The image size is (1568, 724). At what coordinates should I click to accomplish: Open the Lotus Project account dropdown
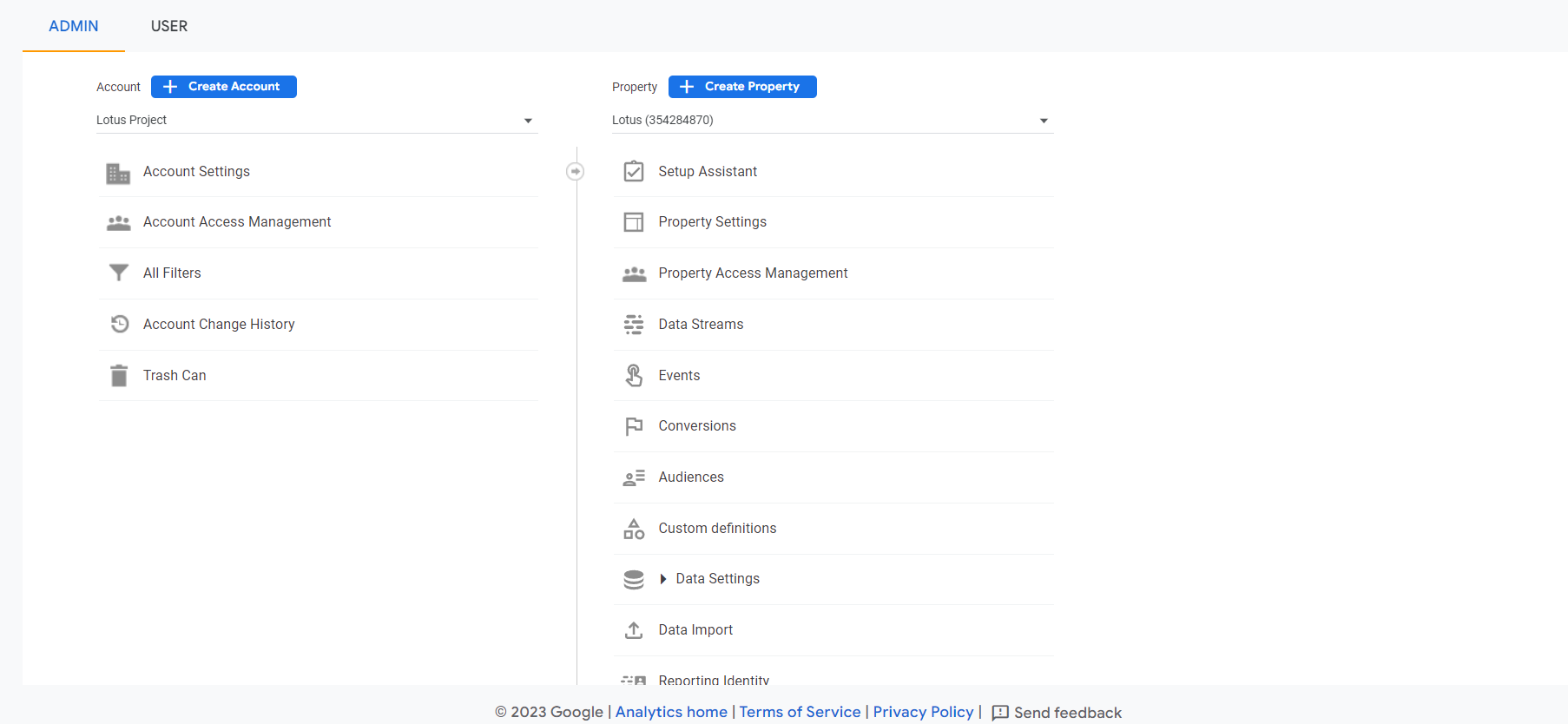coord(317,121)
